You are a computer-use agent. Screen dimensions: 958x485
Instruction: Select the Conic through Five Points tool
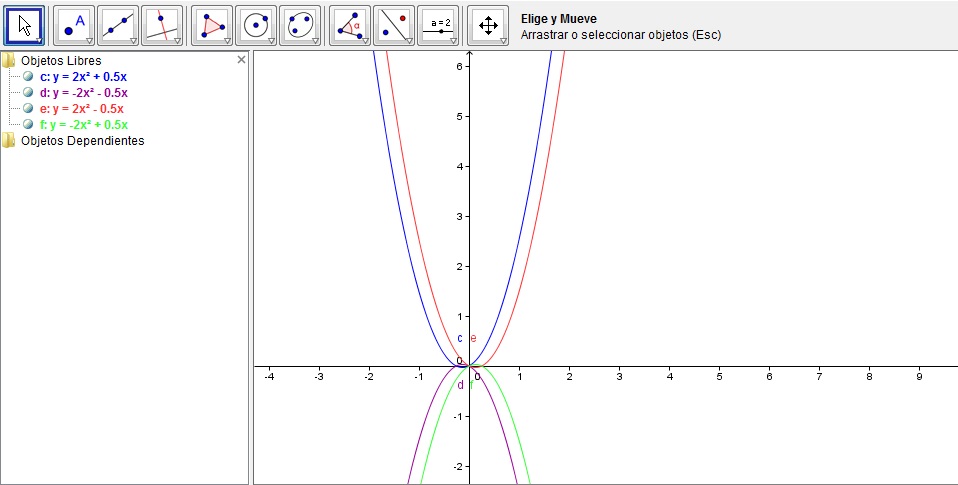click(300, 26)
